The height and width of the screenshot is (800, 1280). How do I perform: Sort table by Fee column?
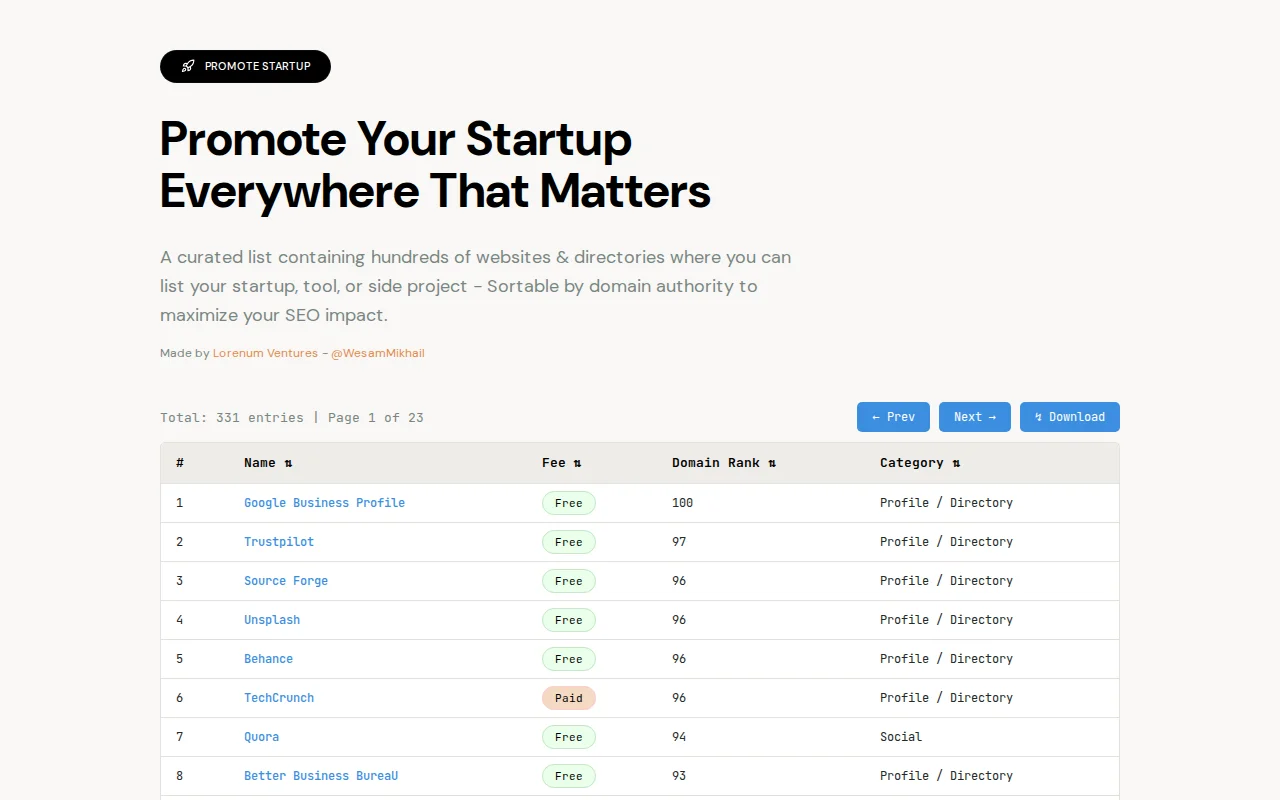click(x=561, y=463)
